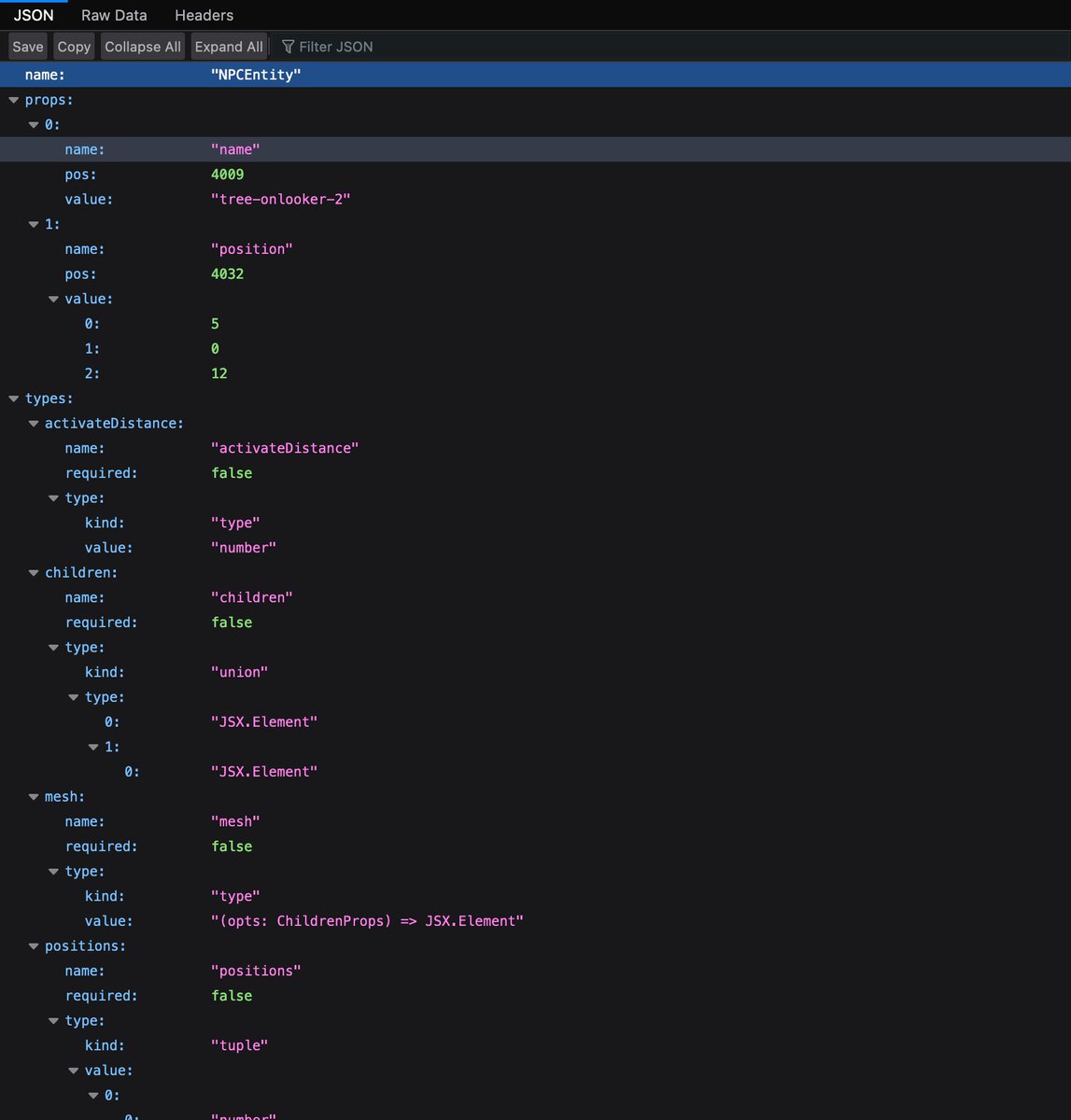
Task: Collapse props entry 1 holding the position name
Action: point(34,224)
